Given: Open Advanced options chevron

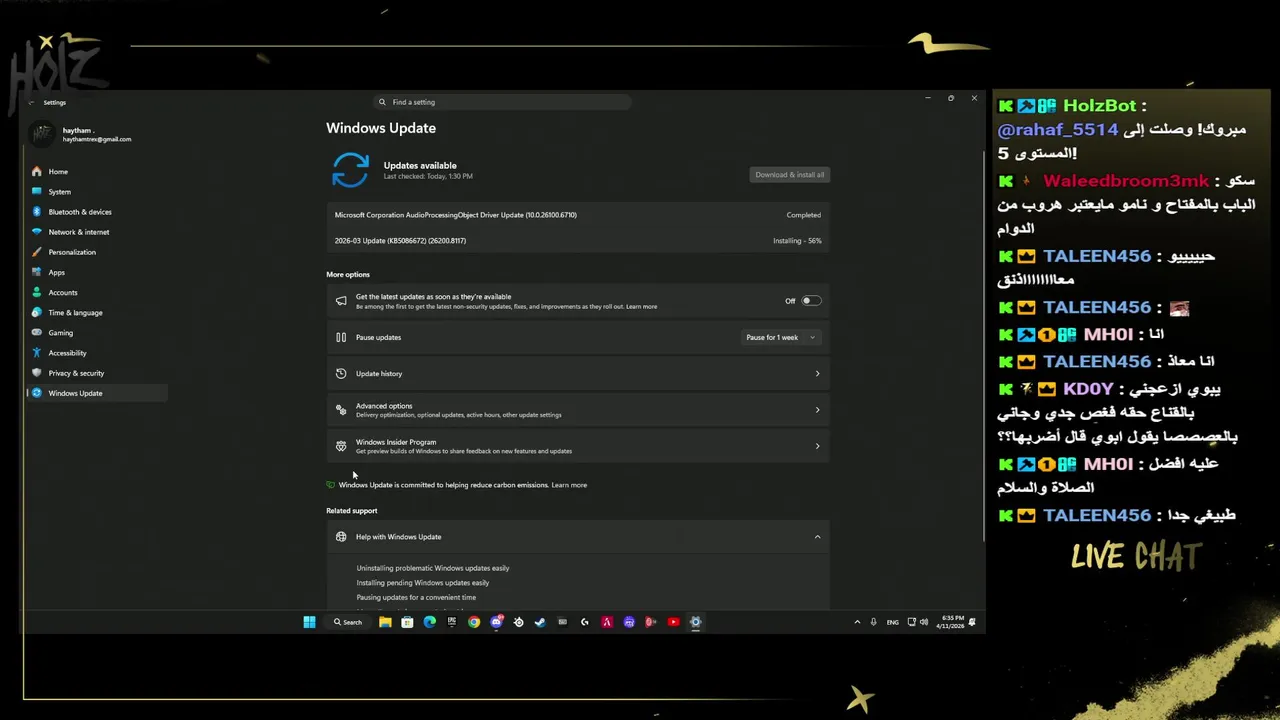Looking at the screenshot, I should pyautogui.click(x=817, y=410).
